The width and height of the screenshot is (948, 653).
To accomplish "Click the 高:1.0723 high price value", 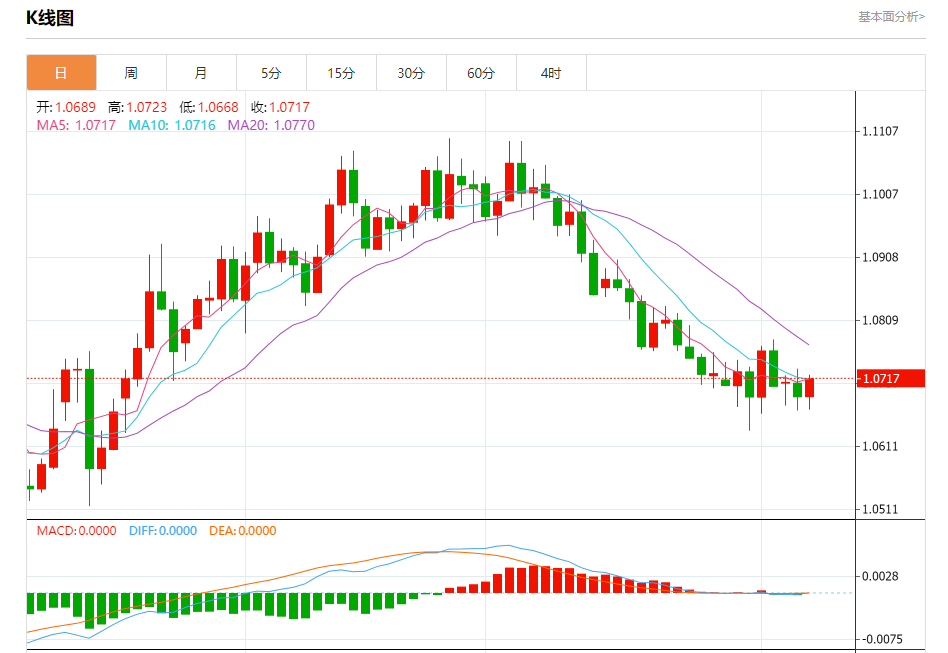I will pyautogui.click(x=137, y=108).
